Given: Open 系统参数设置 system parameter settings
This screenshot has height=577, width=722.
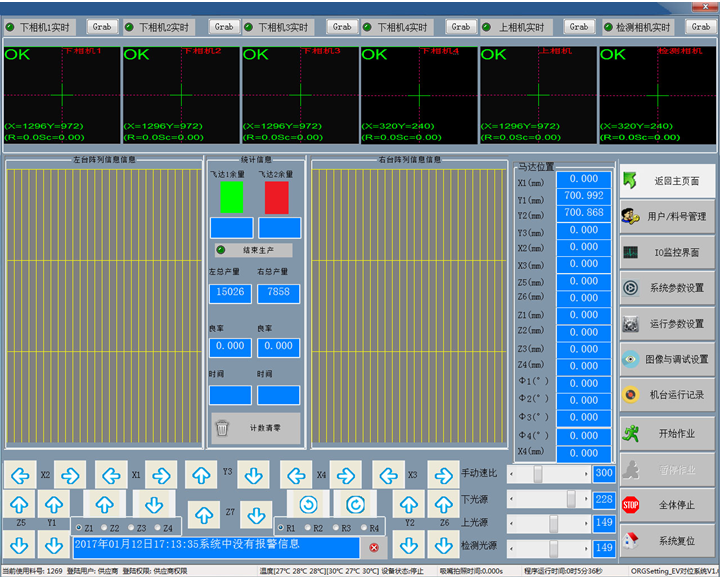Looking at the screenshot, I should pos(667,288).
